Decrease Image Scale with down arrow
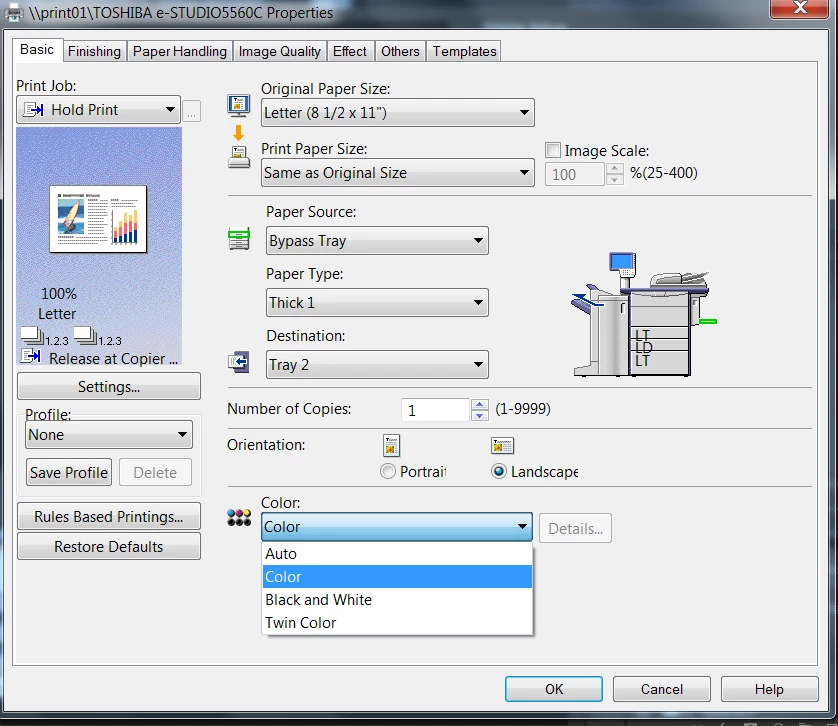This screenshot has width=838, height=726. tap(615, 180)
